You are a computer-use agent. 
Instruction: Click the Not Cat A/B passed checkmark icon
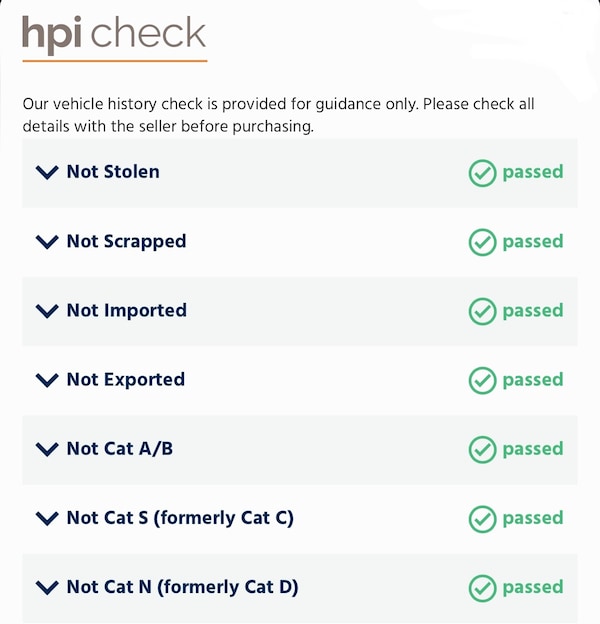tap(483, 449)
